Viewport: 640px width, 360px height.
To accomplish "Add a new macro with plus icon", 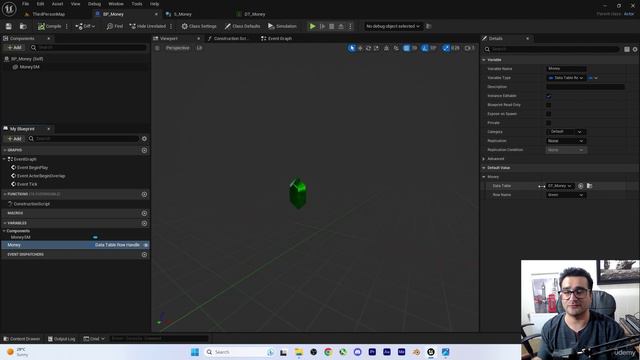I will tap(144, 213).
